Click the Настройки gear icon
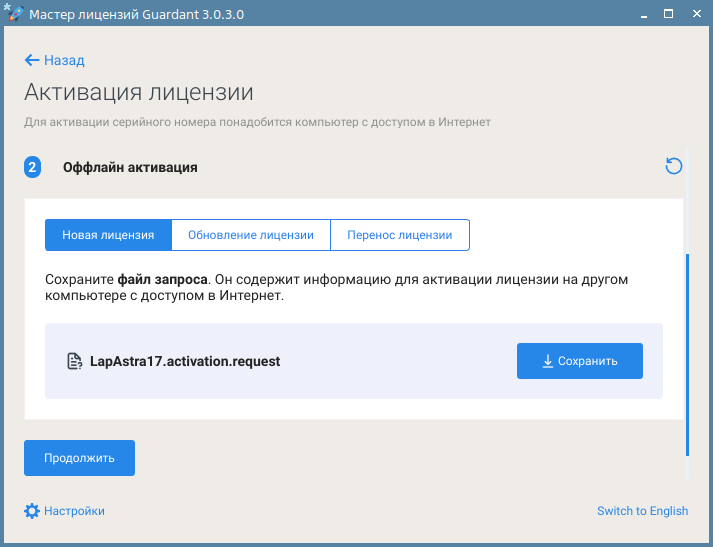Viewport: 713px width, 547px height. (32, 511)
